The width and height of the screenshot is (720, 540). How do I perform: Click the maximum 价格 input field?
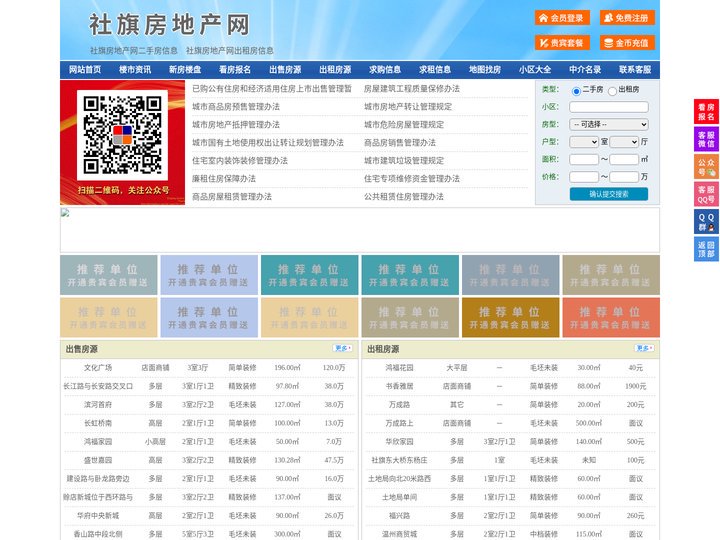[624, 177]
